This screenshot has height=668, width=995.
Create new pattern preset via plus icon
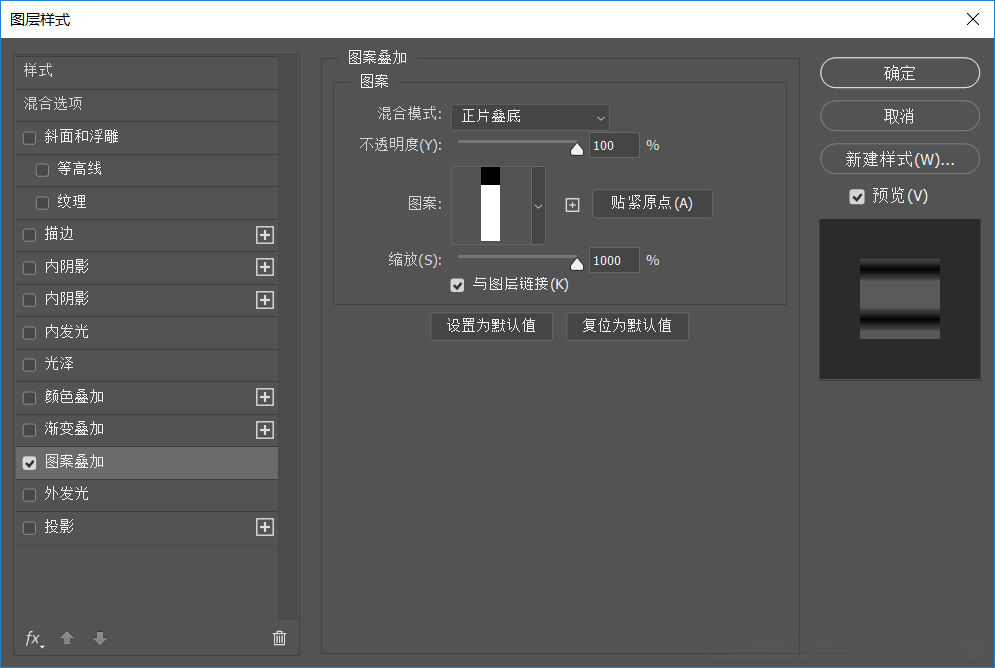(572, 204)
